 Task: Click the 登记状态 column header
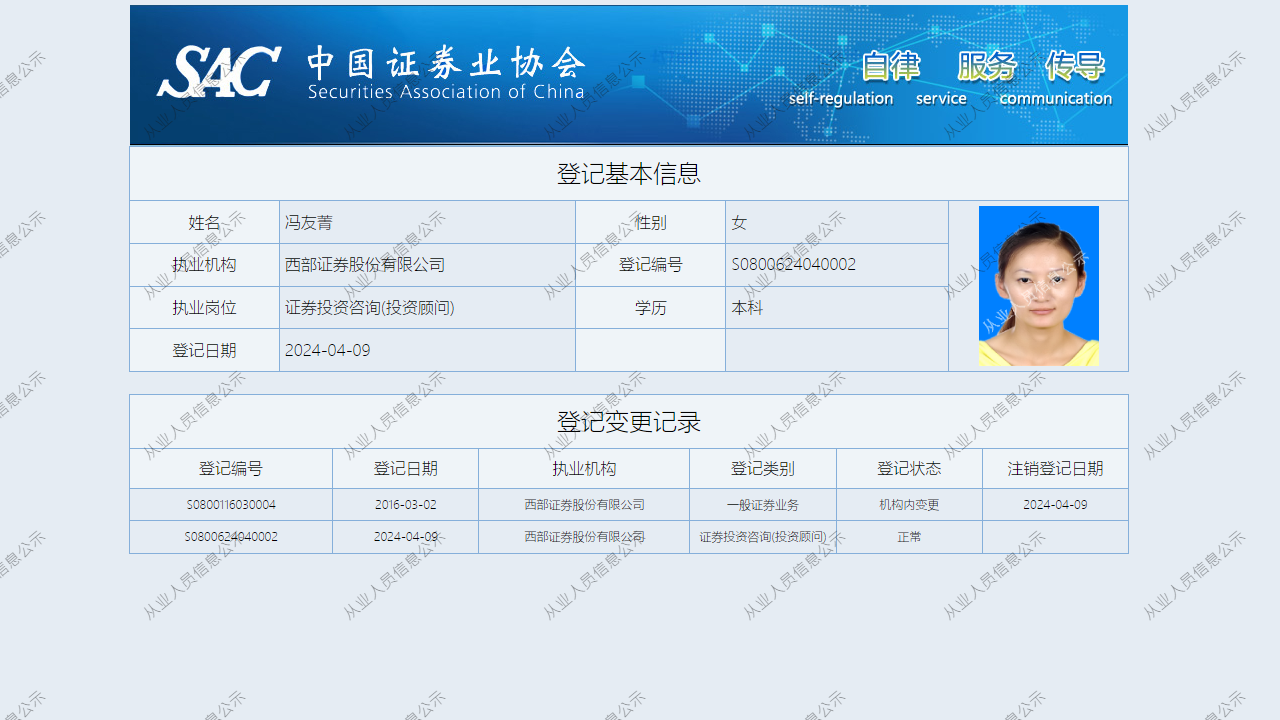[909, 469]
